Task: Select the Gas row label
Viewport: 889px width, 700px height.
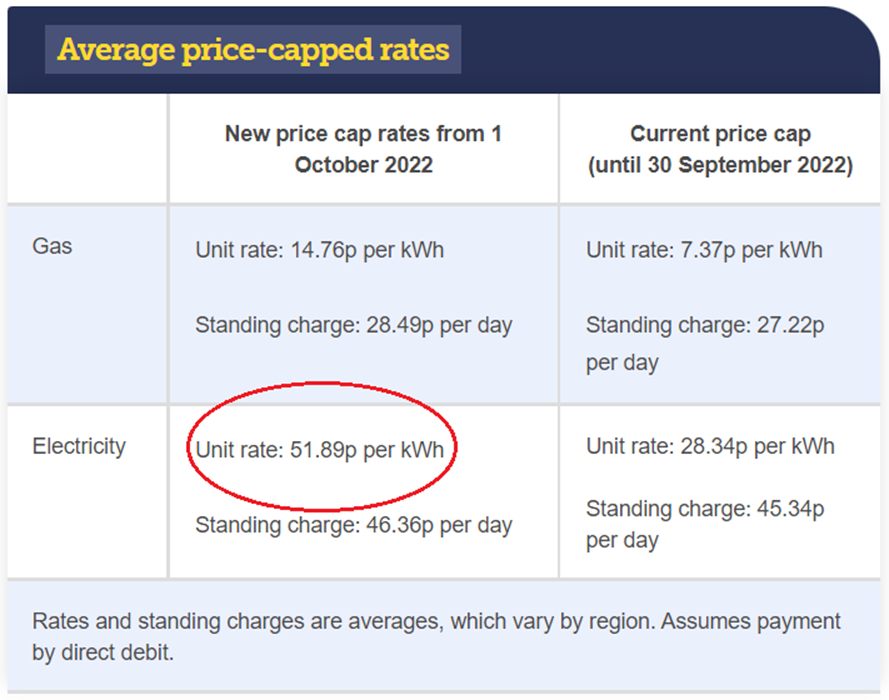Action: point(53,246)
